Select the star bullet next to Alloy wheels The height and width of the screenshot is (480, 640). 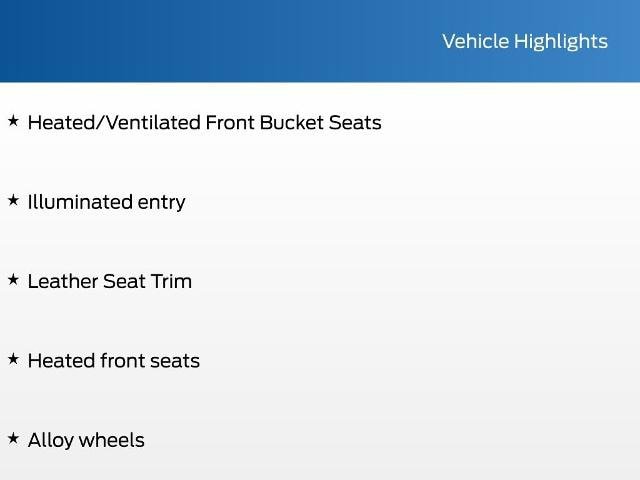(13, 438)
